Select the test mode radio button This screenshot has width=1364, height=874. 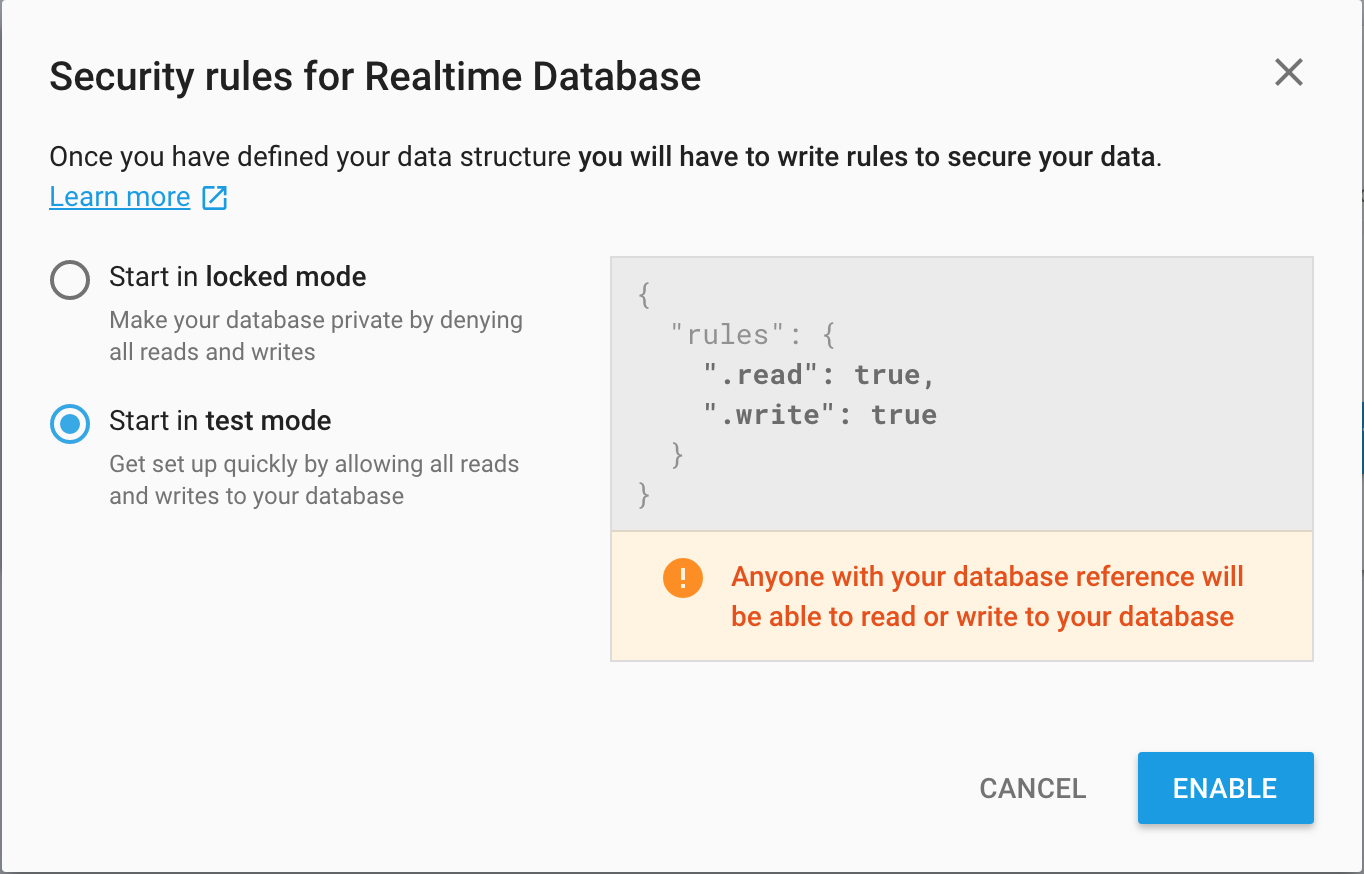pyautogui.click(x=70, y=424)
